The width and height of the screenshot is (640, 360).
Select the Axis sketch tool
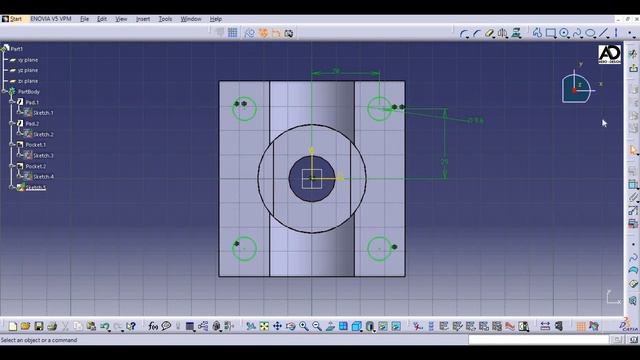616,33
